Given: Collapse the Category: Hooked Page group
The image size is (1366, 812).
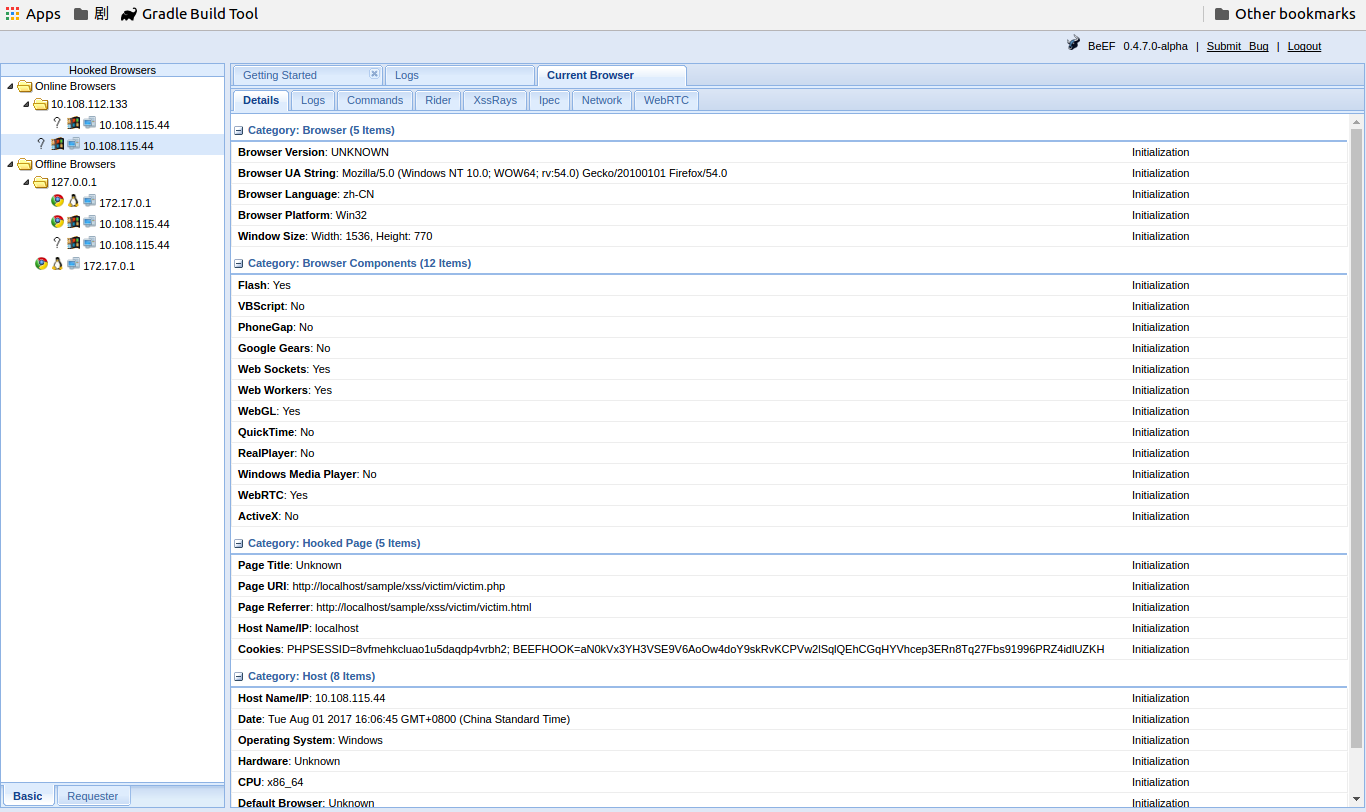Looking at the screenshot, I should (x=239, y=544).
